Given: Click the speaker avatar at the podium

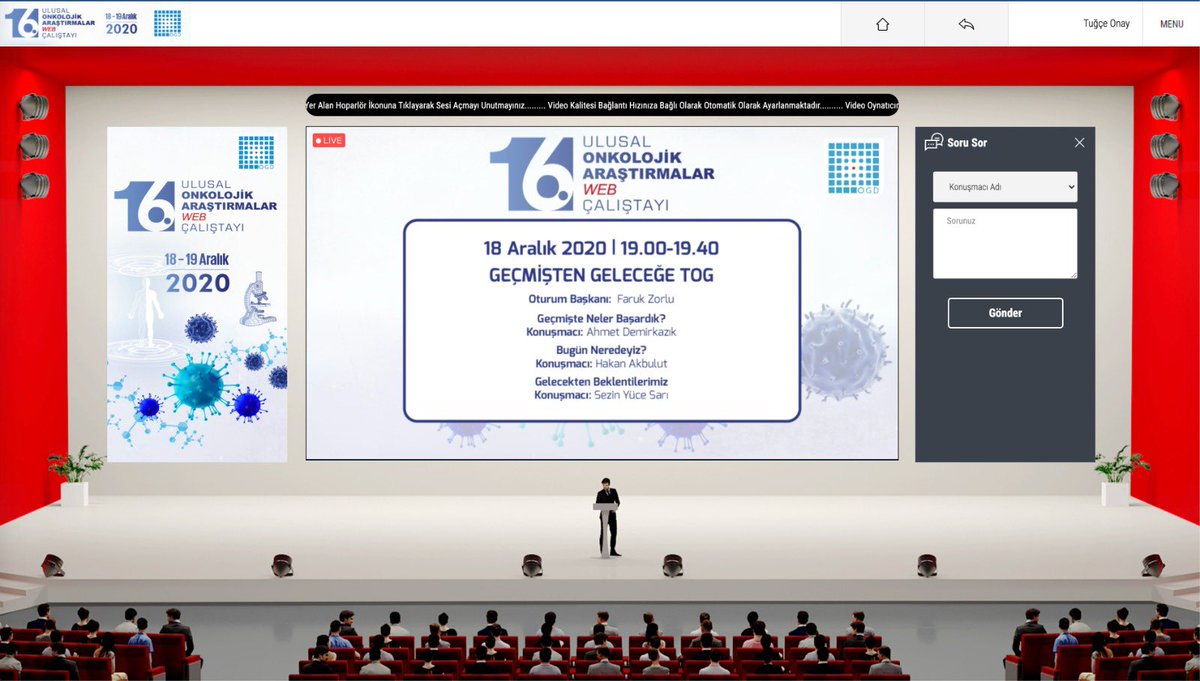Looking at the screenshot, I should click(x=607, y=516).
